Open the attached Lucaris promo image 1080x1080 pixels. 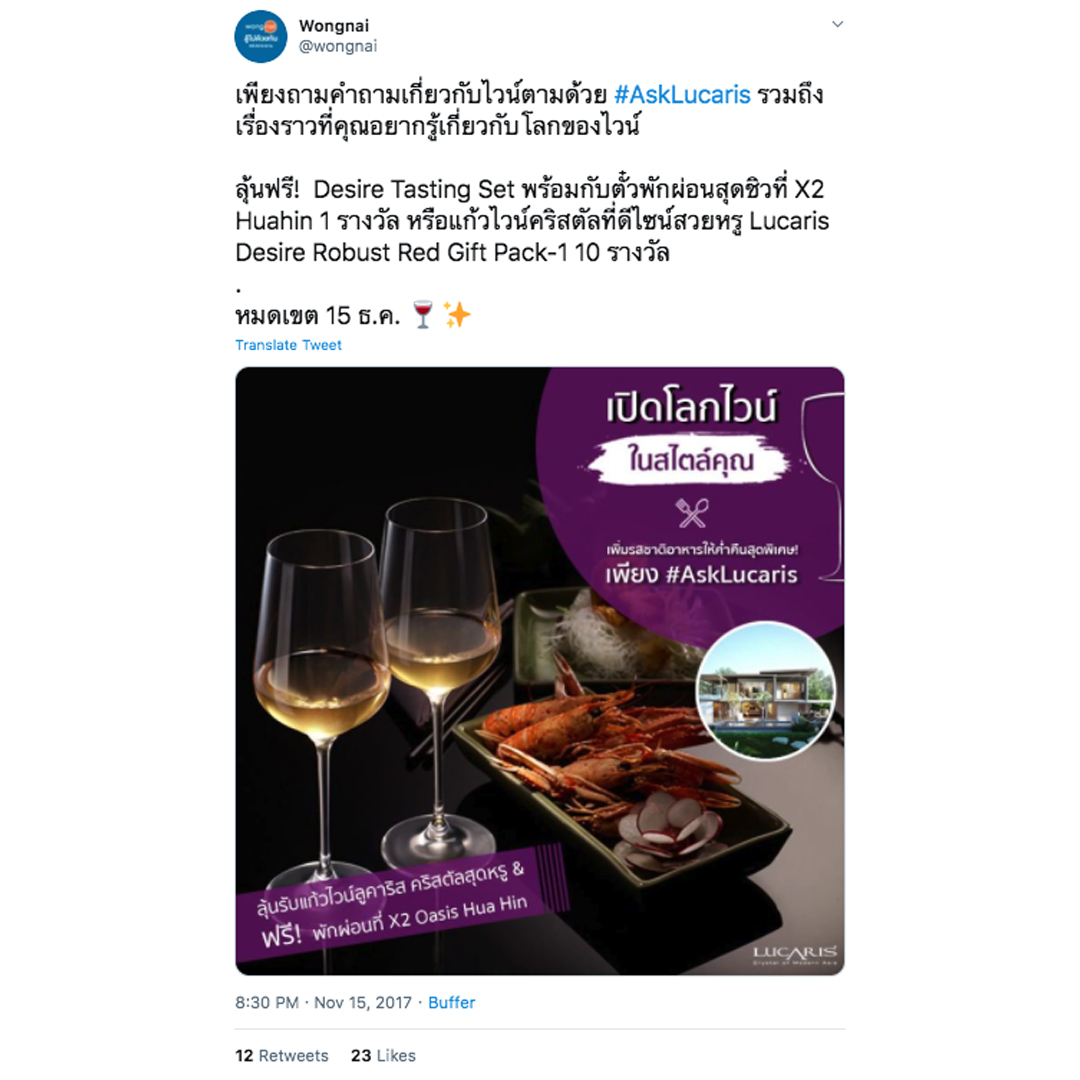click(x=539, y=671)
